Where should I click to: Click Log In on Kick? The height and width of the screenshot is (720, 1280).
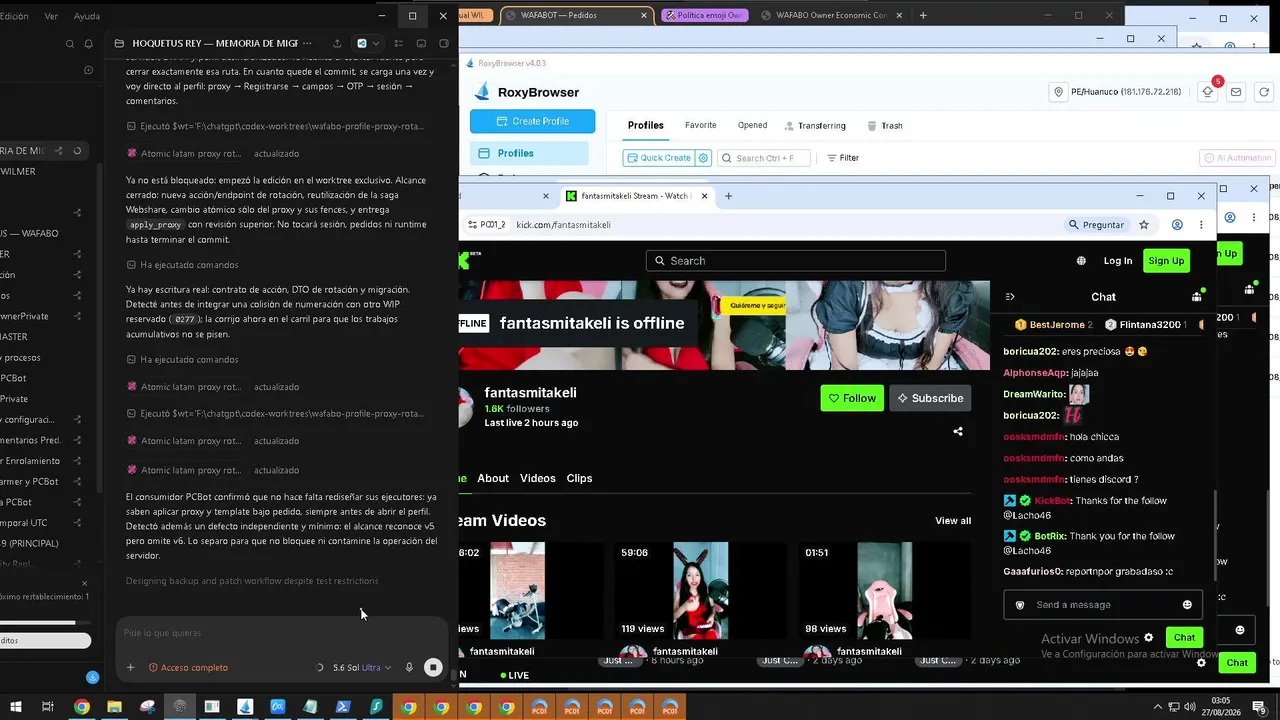click(x=1118, y=261)
